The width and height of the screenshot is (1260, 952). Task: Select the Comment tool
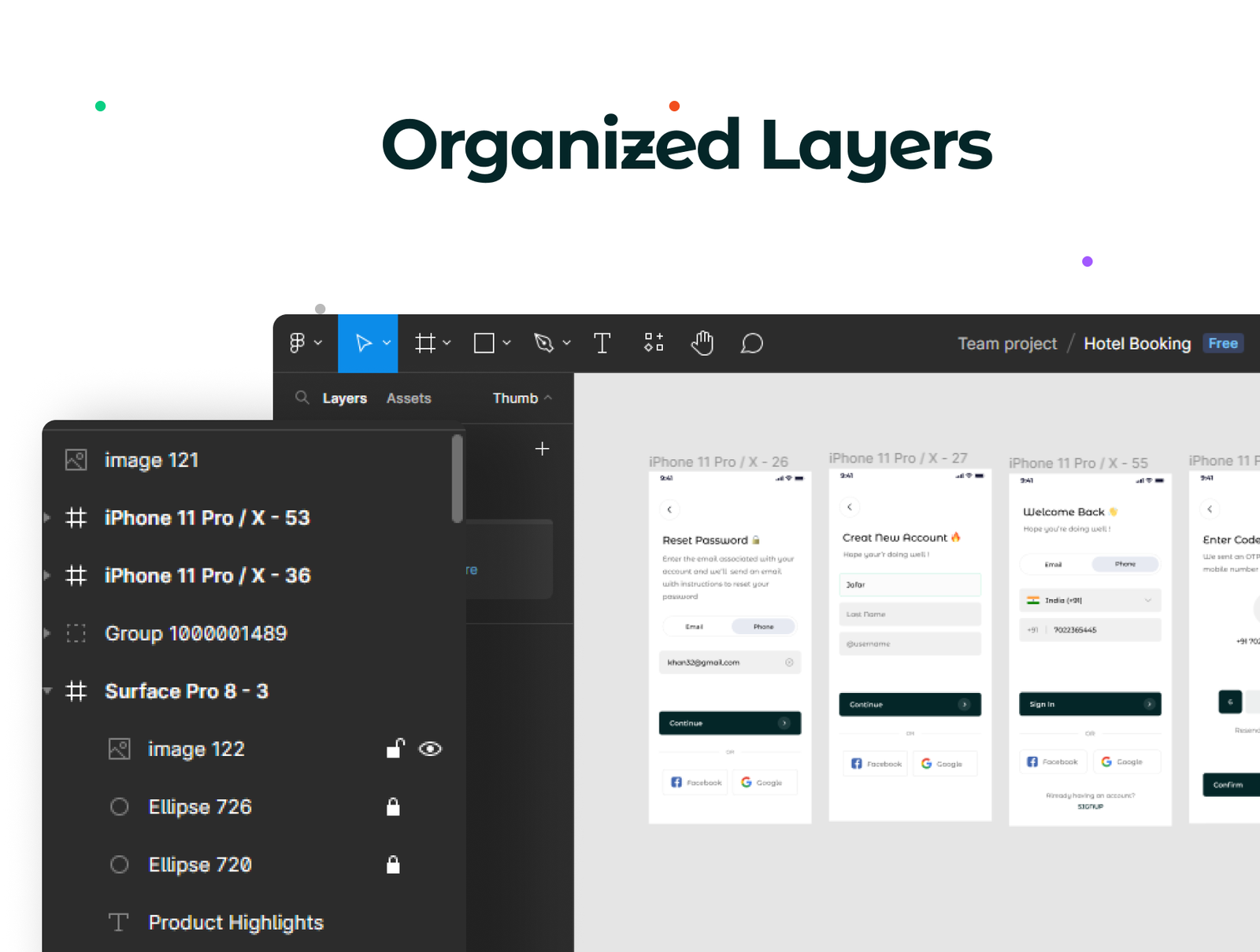tap(751, 343)
